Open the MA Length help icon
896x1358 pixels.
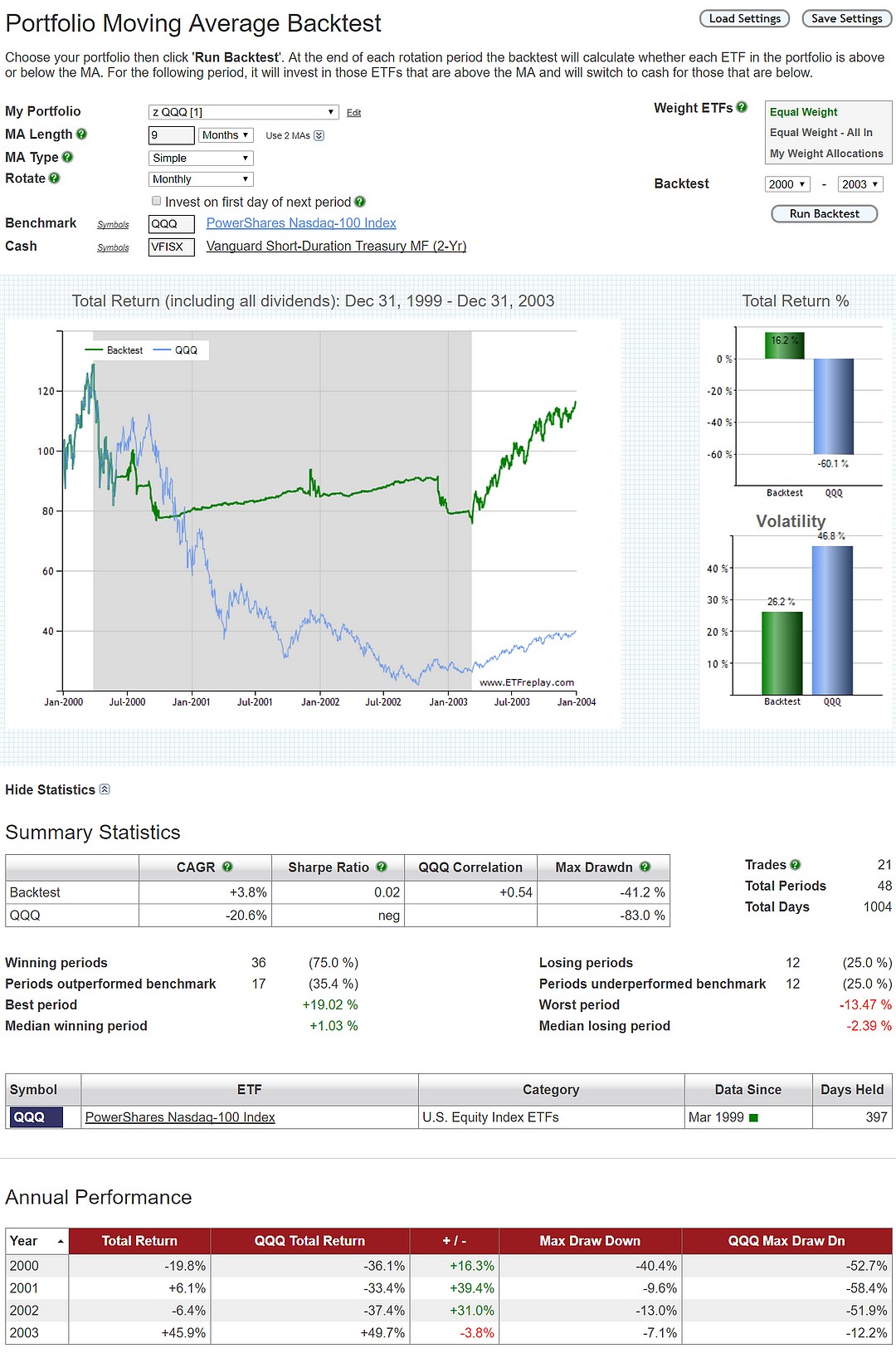tap(81, 134)
